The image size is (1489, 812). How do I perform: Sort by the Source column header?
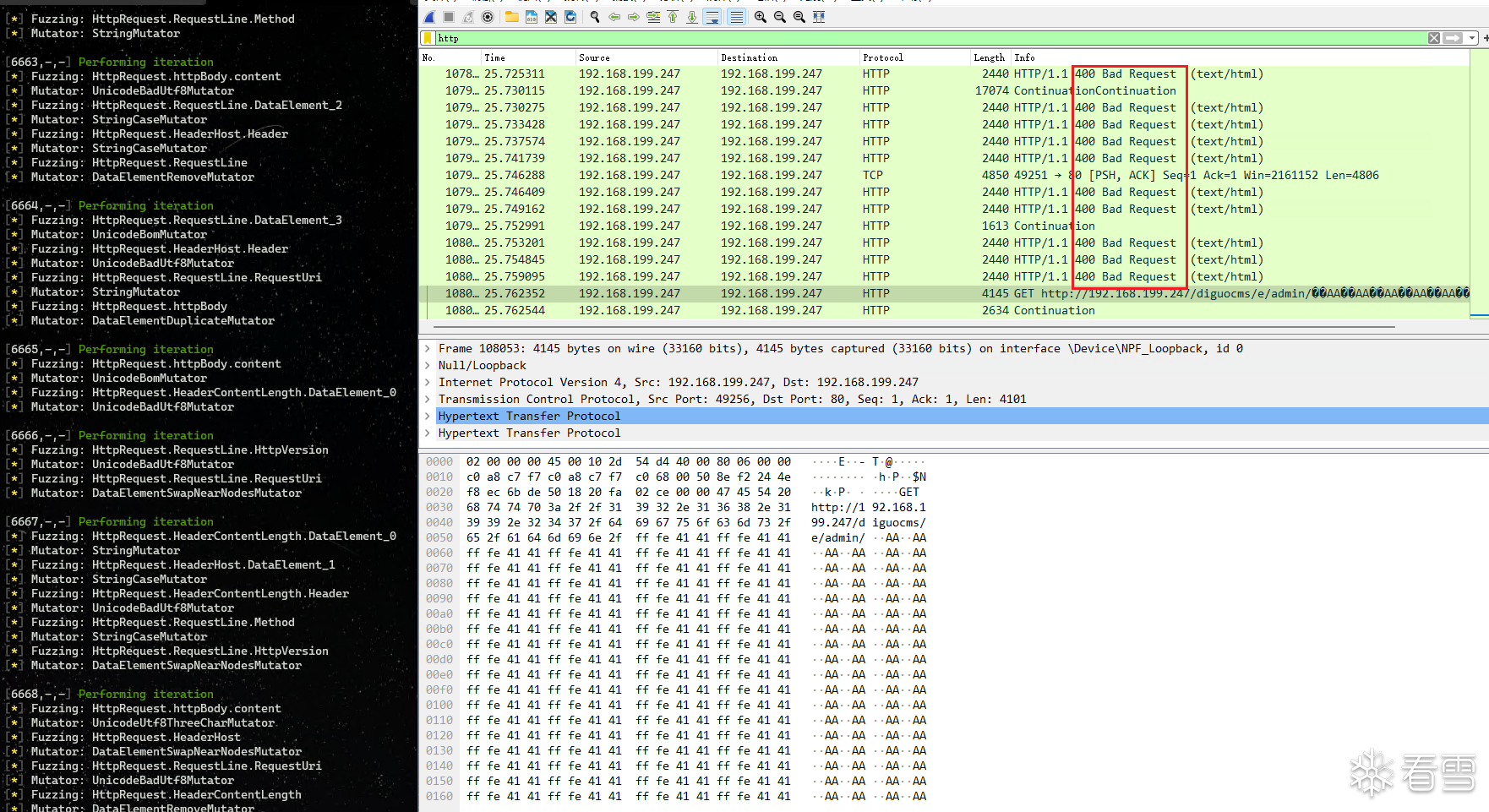[646, 57]
